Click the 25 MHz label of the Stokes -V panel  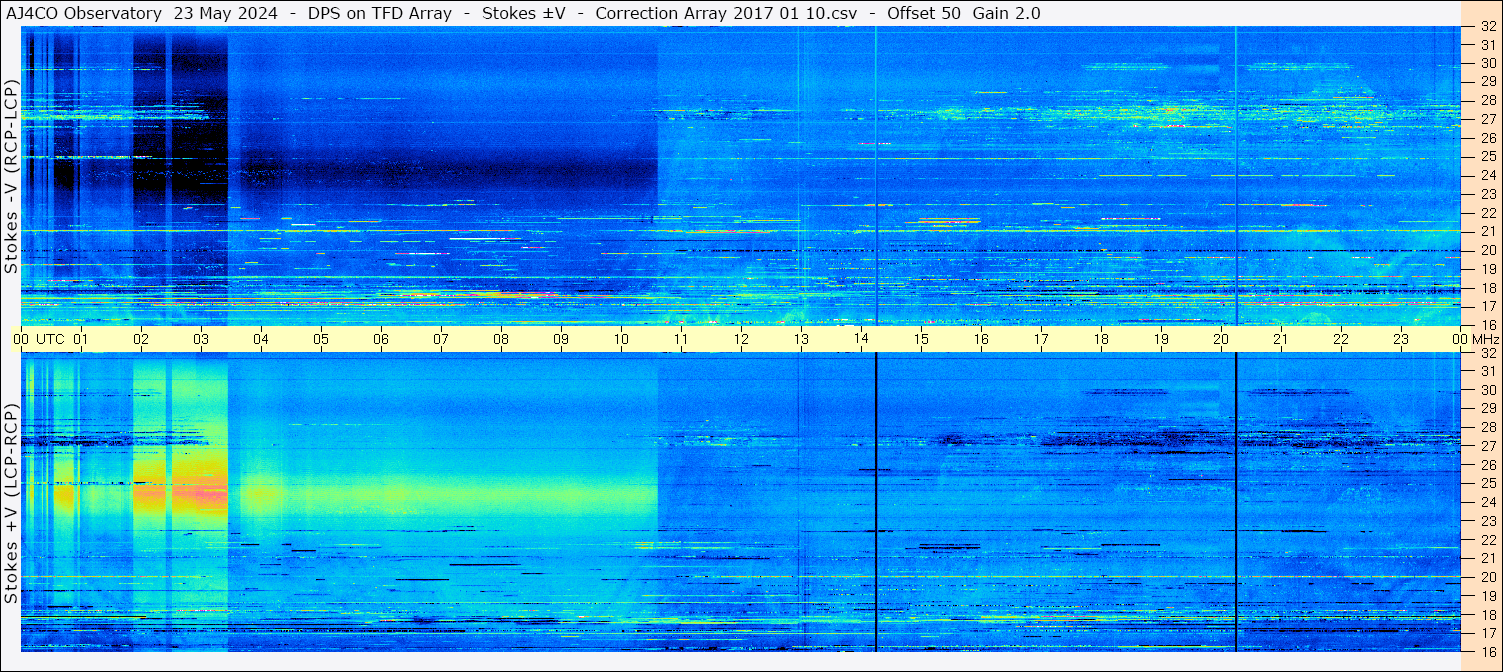point(1487,156)
